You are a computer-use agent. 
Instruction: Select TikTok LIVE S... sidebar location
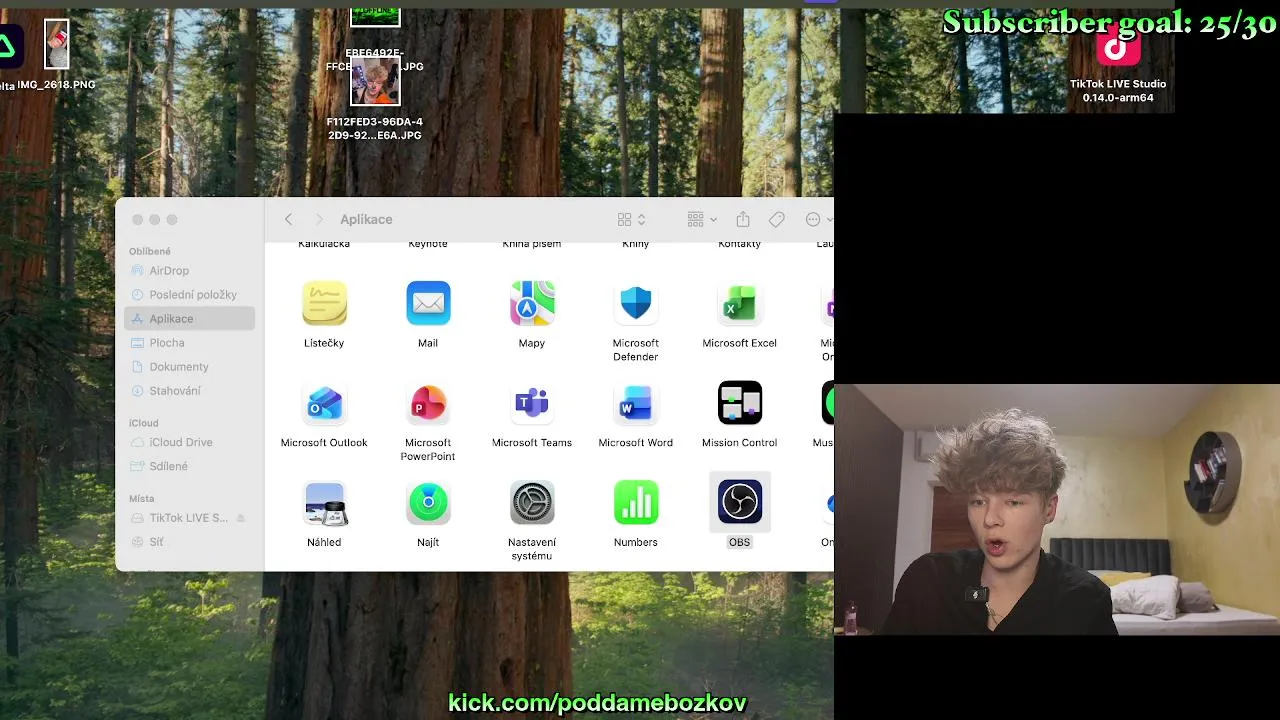[x=190, y=518]
